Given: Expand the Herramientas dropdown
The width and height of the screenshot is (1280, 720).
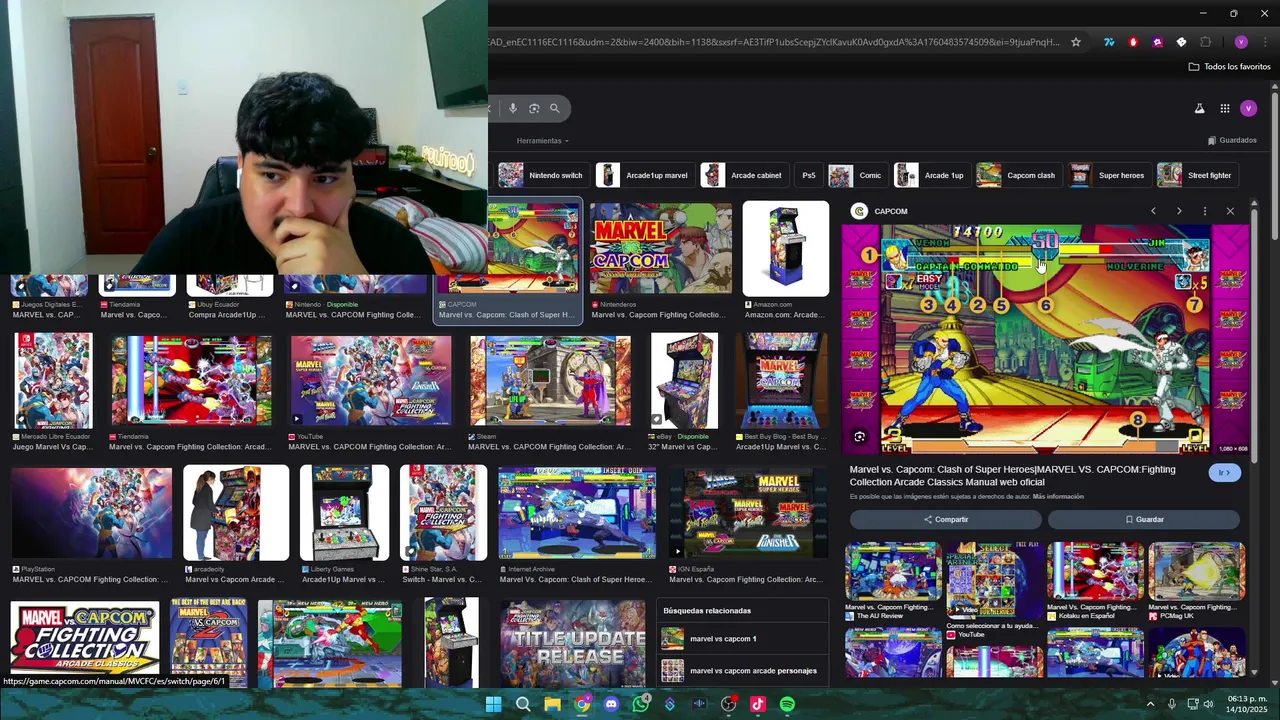Looking at the screenshot, I should [542, 141].
